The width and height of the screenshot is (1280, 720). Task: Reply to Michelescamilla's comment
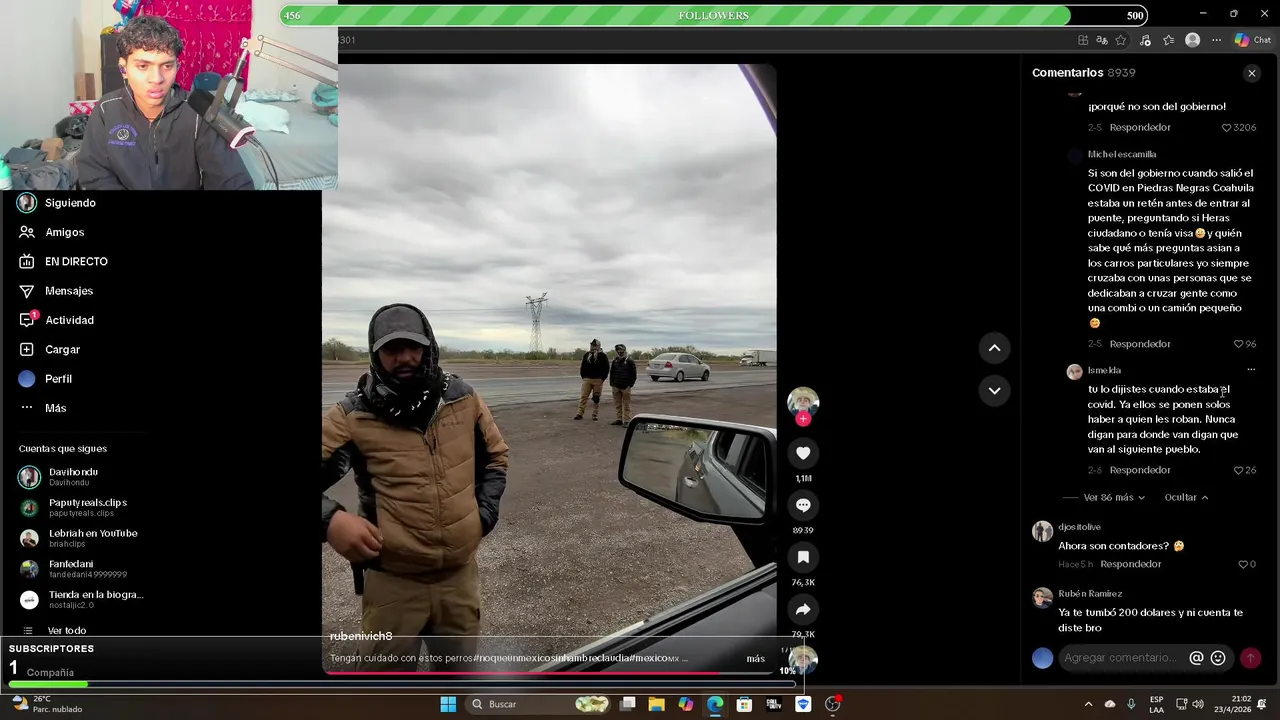(x=1139, y=344)
